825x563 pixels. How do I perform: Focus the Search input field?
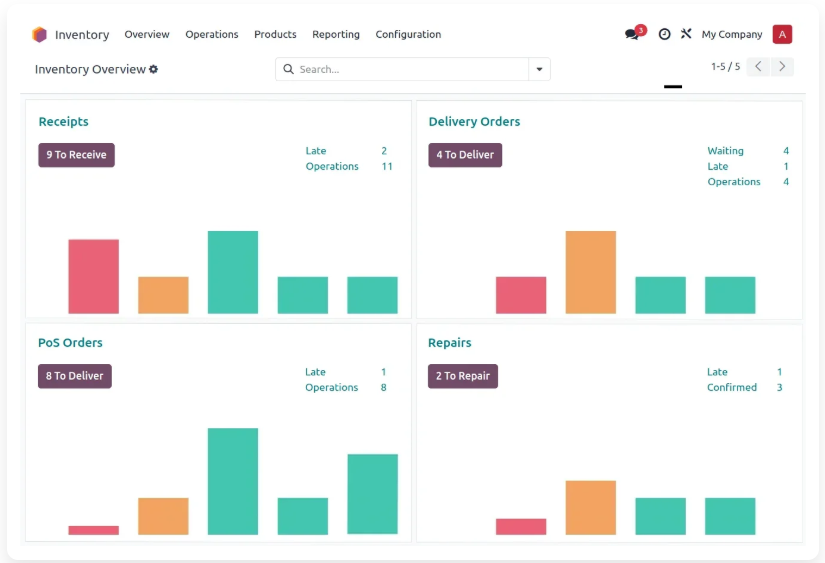pos(411,69)
